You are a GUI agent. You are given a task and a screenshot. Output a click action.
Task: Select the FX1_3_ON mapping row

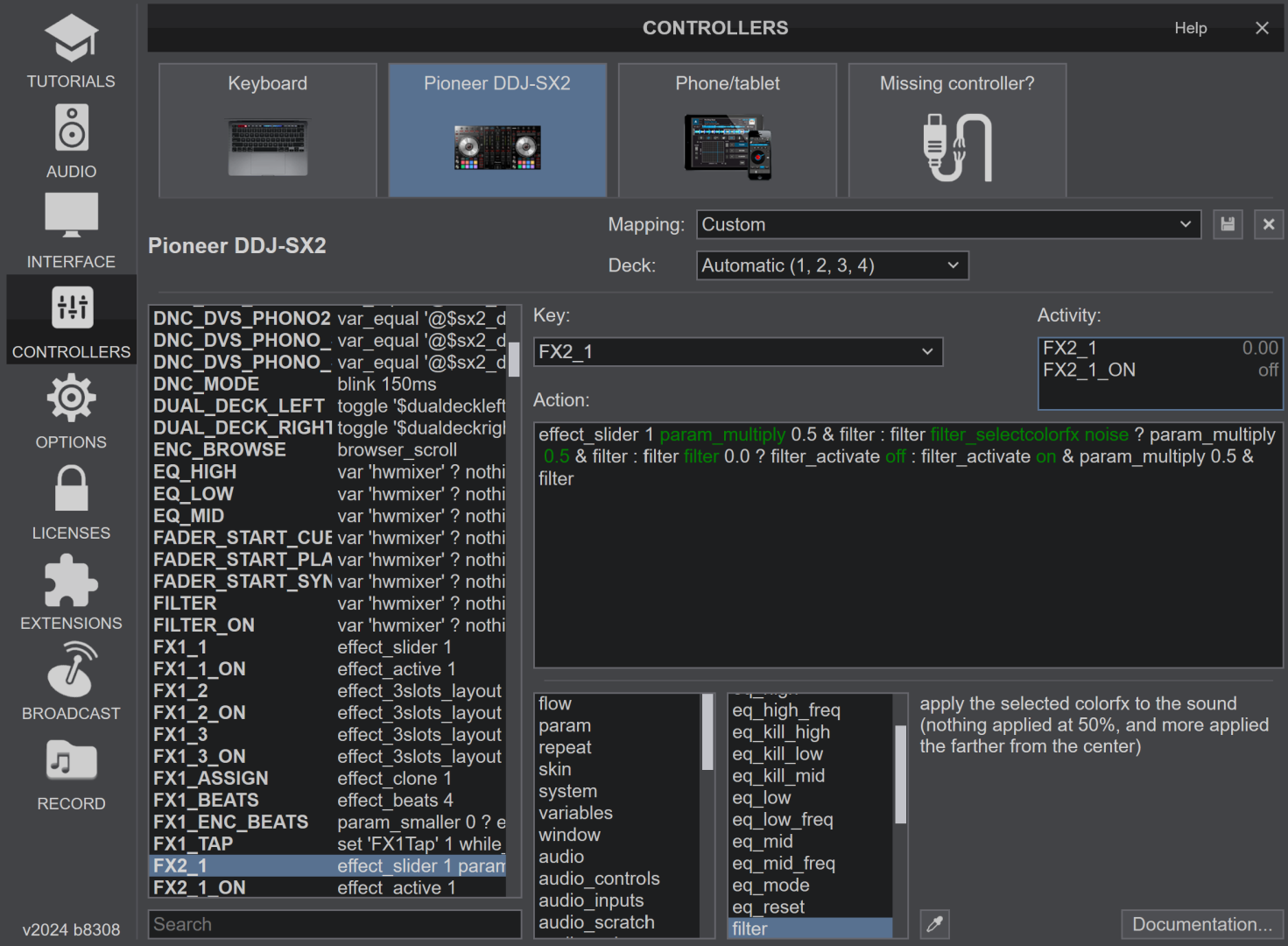pos(327,756)
